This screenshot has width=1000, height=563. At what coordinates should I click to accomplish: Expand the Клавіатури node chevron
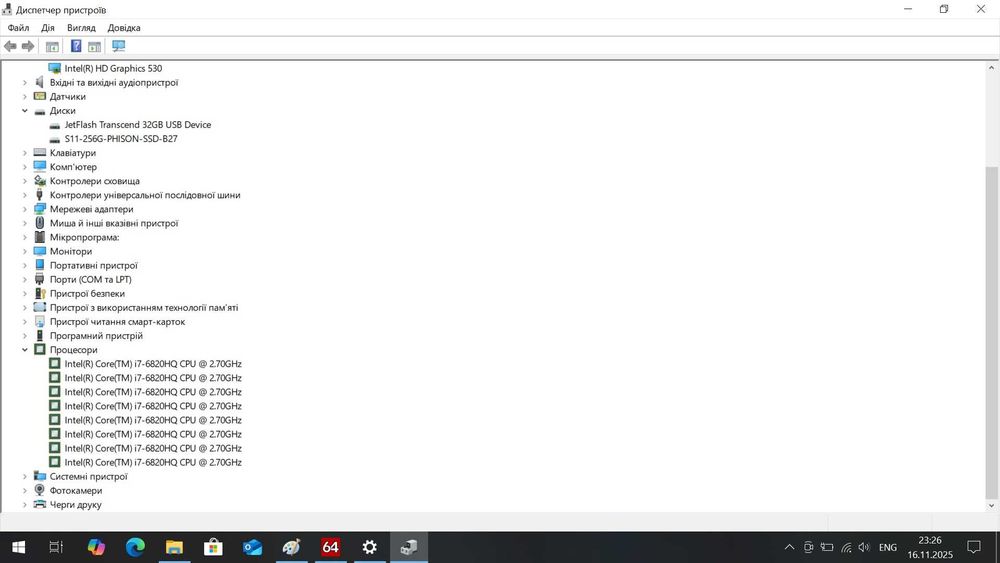pyautogui.click(x=25, y=152)
